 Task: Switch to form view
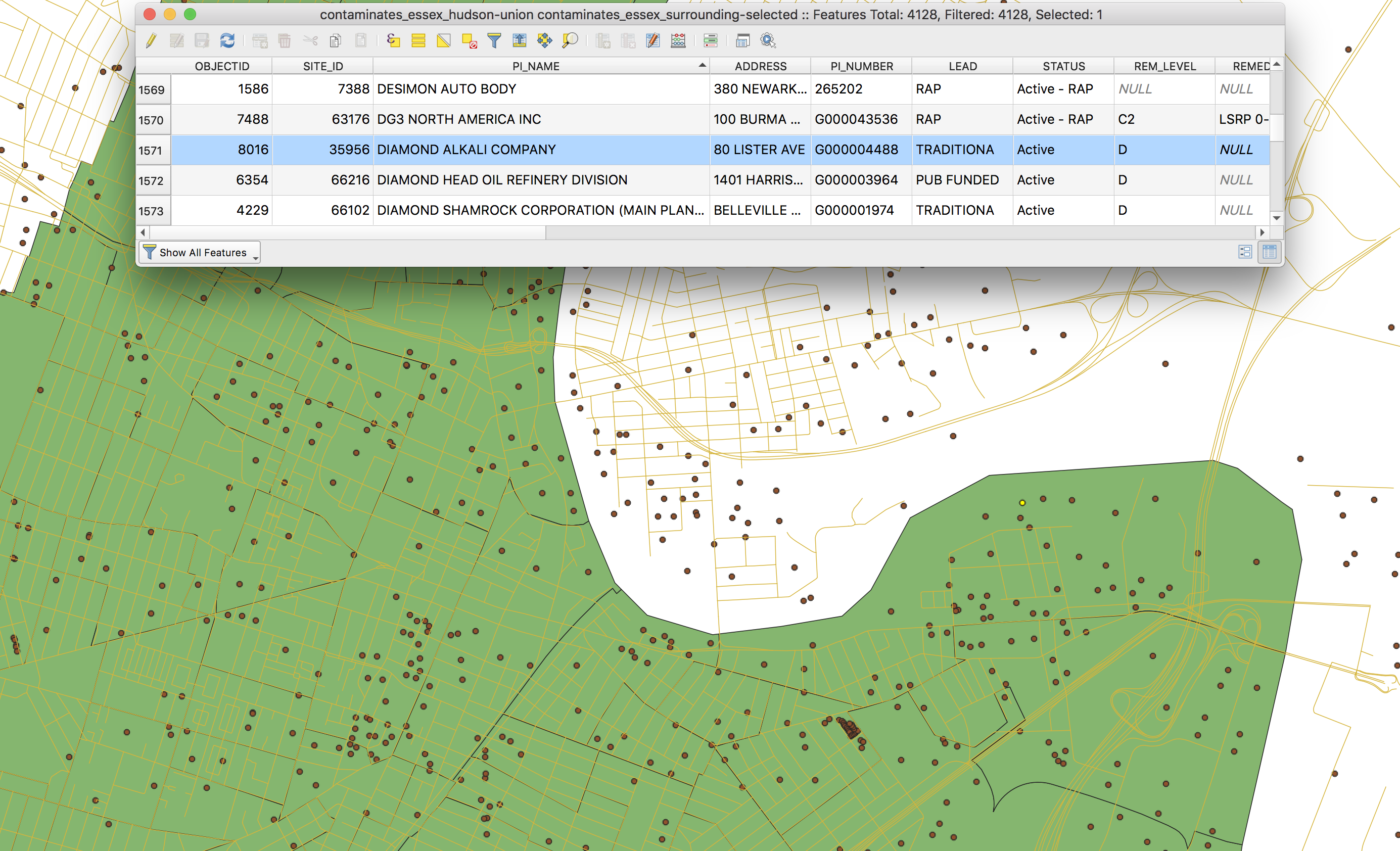(1244, 252)
